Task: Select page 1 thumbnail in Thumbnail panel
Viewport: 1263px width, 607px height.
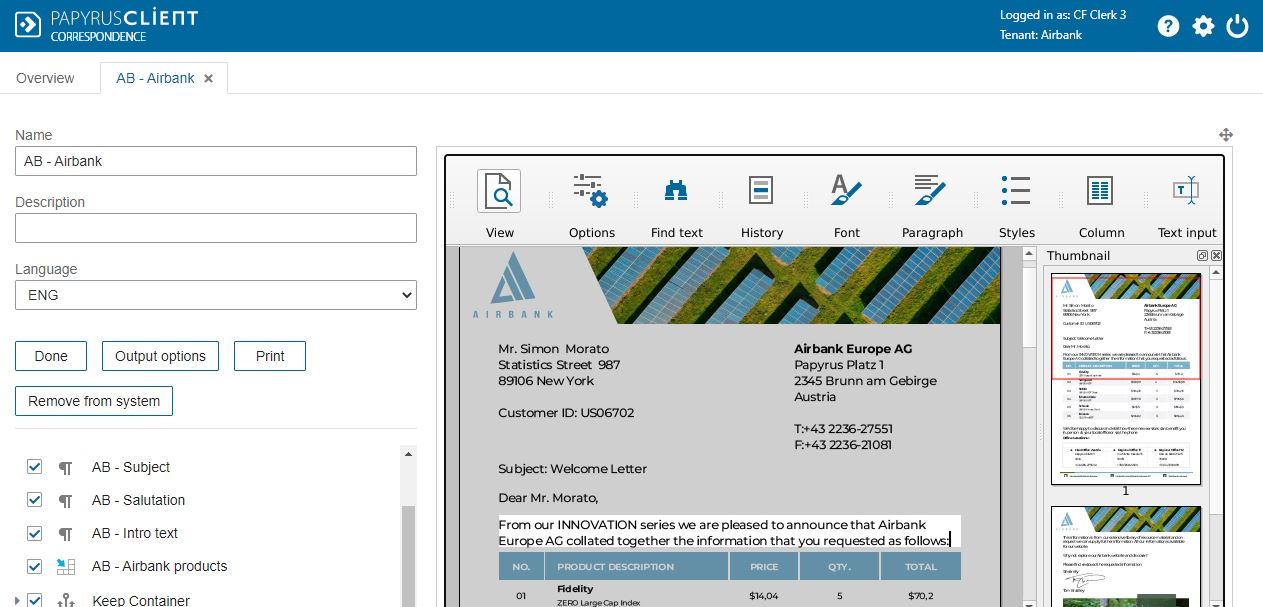Action: [x=1125, y=378]
